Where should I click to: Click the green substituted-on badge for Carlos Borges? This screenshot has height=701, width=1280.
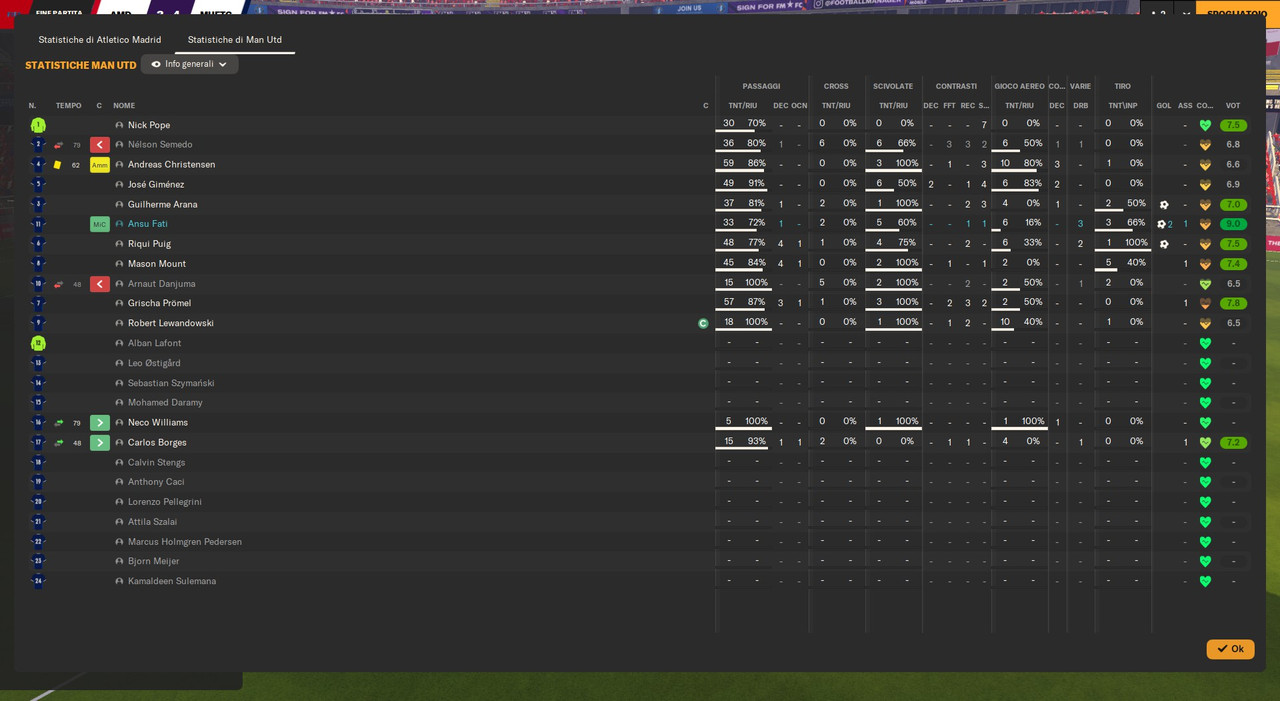[100, 443]
